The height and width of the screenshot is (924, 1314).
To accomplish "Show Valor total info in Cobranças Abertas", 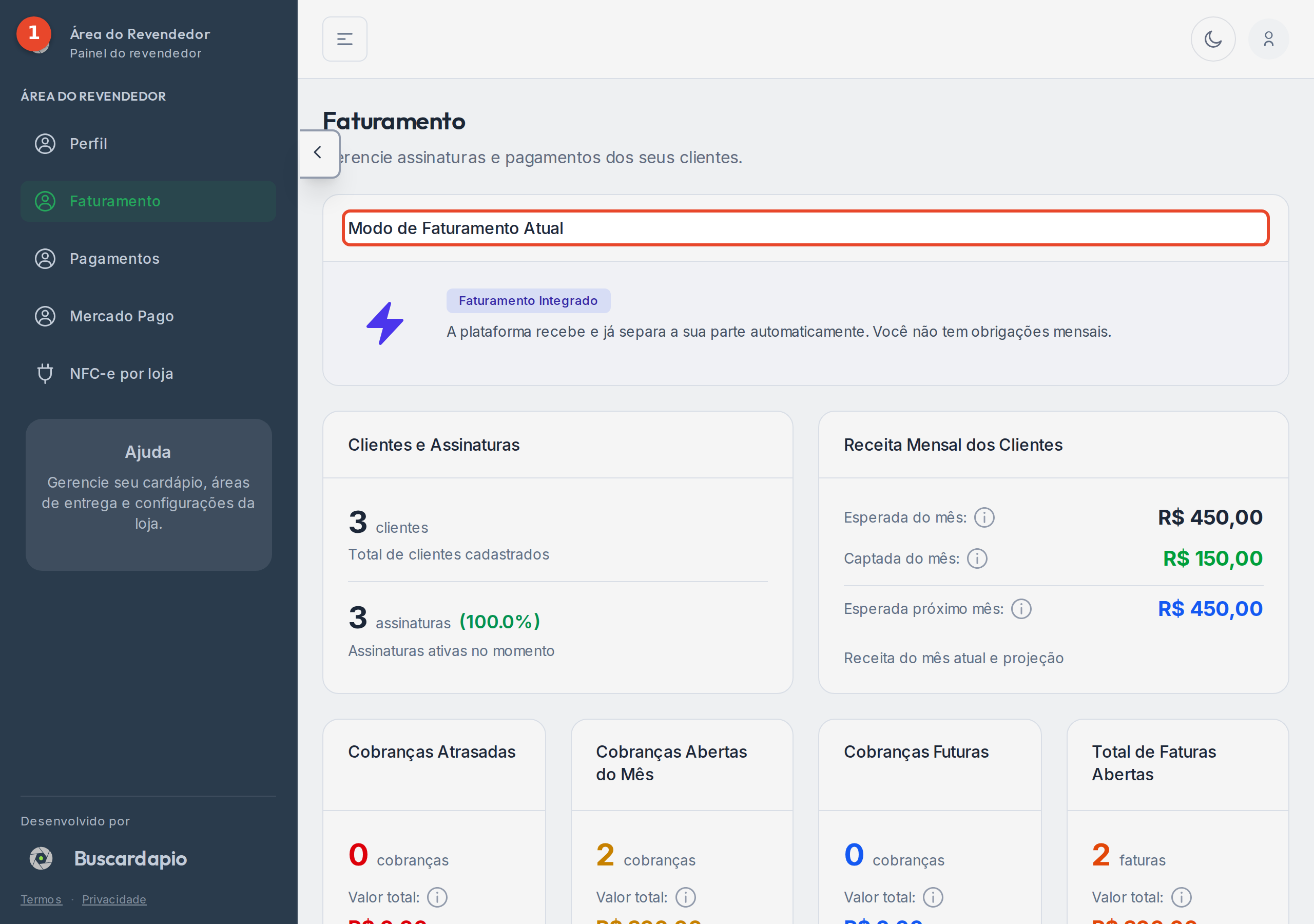I will [x=686, y=897].
